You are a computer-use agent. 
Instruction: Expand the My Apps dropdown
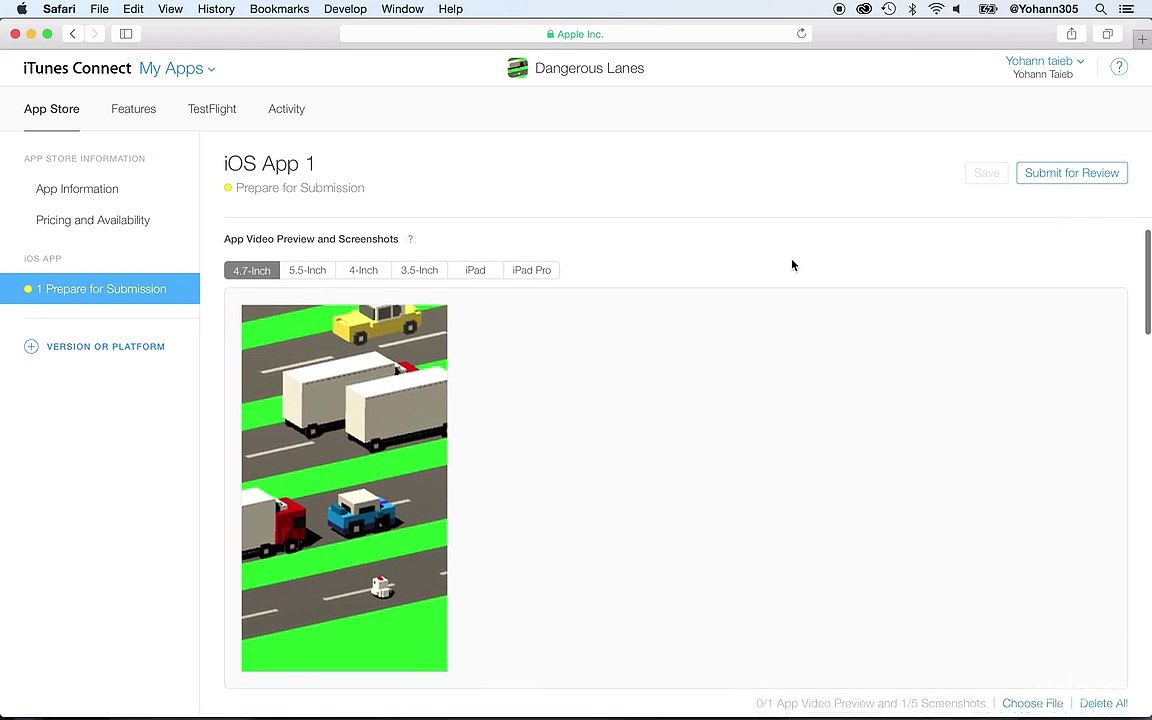[177, 68]
